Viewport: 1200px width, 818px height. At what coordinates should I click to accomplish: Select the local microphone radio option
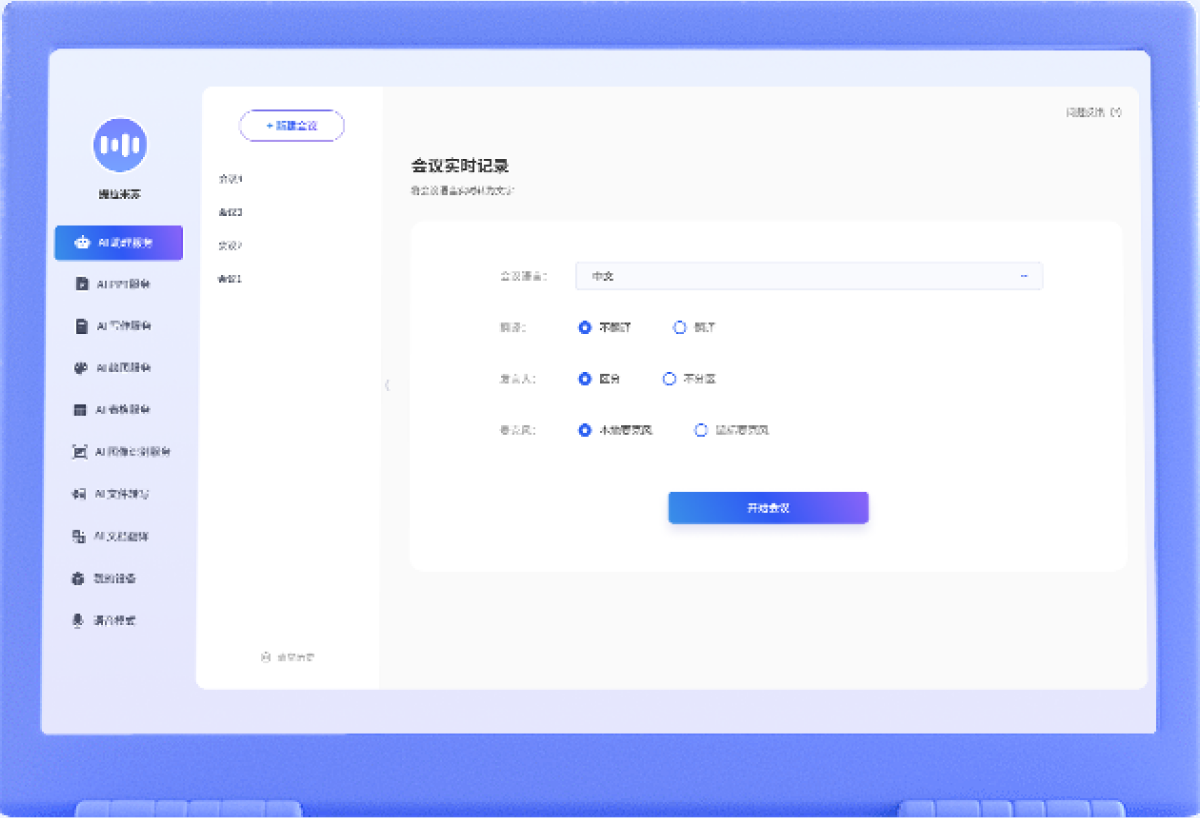point(616,430)
